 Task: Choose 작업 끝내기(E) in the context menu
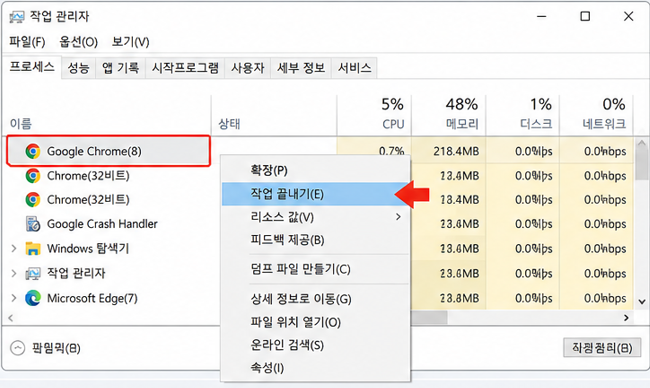316,194
